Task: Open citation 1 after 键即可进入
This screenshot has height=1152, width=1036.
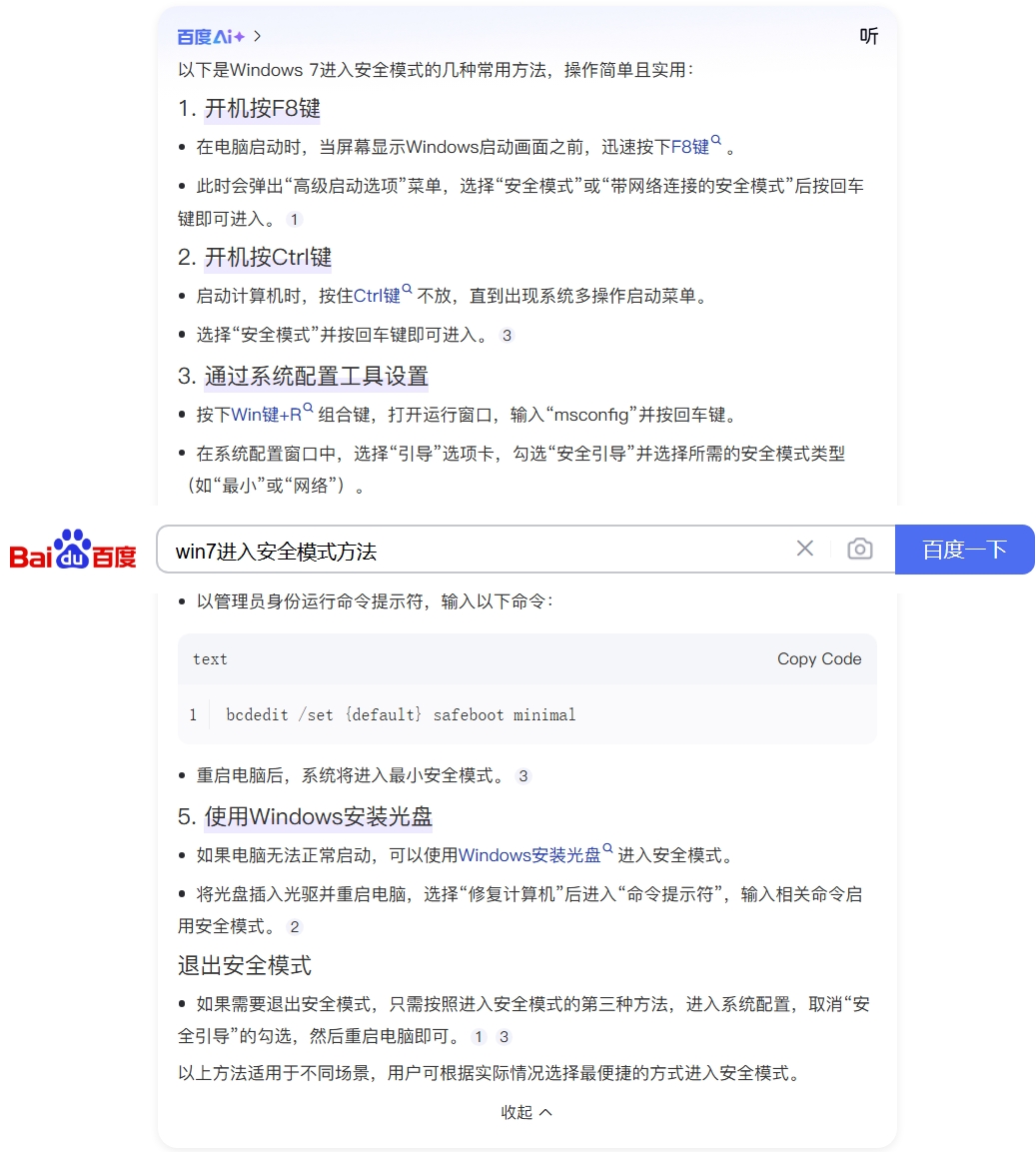Action: [x=294, y=219]
